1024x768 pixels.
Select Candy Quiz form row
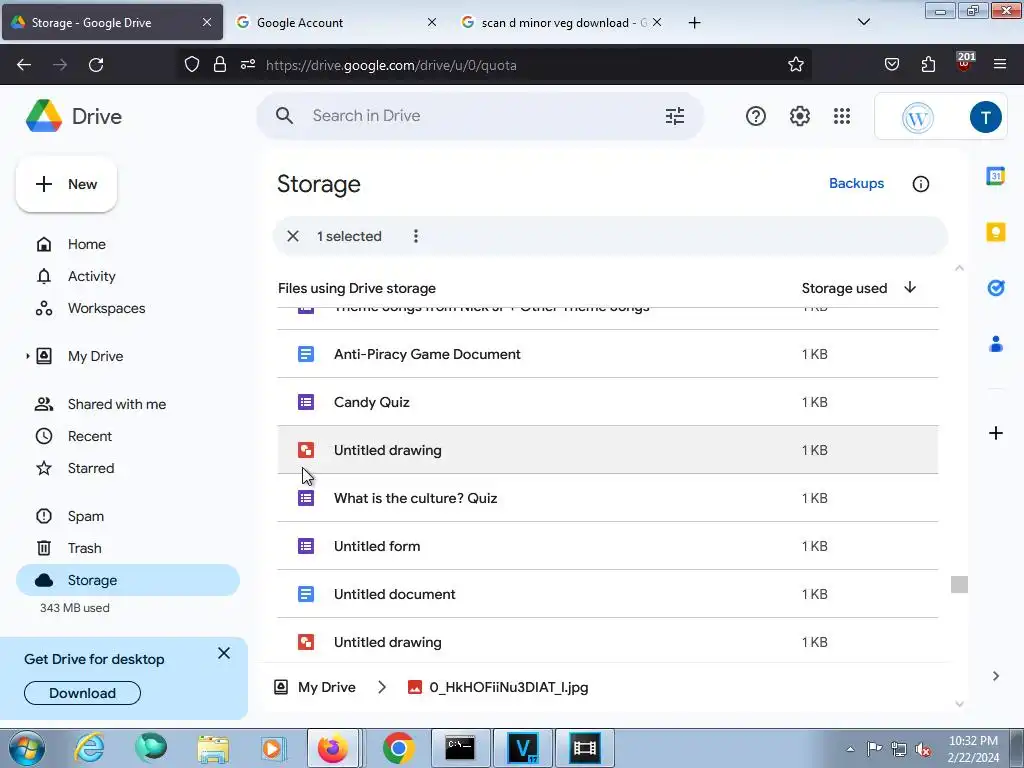pos(608,402)
